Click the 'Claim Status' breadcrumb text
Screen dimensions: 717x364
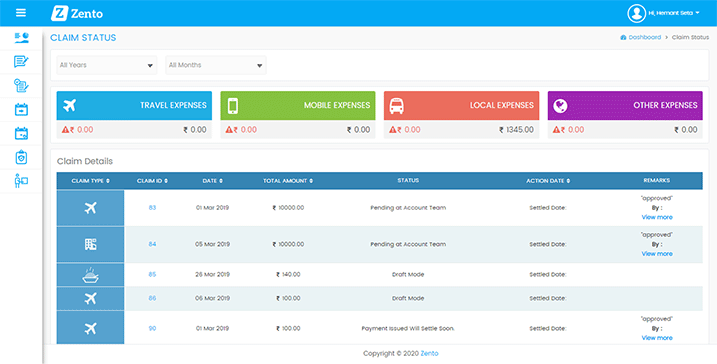pyautogui.click(x=690, y=37)
